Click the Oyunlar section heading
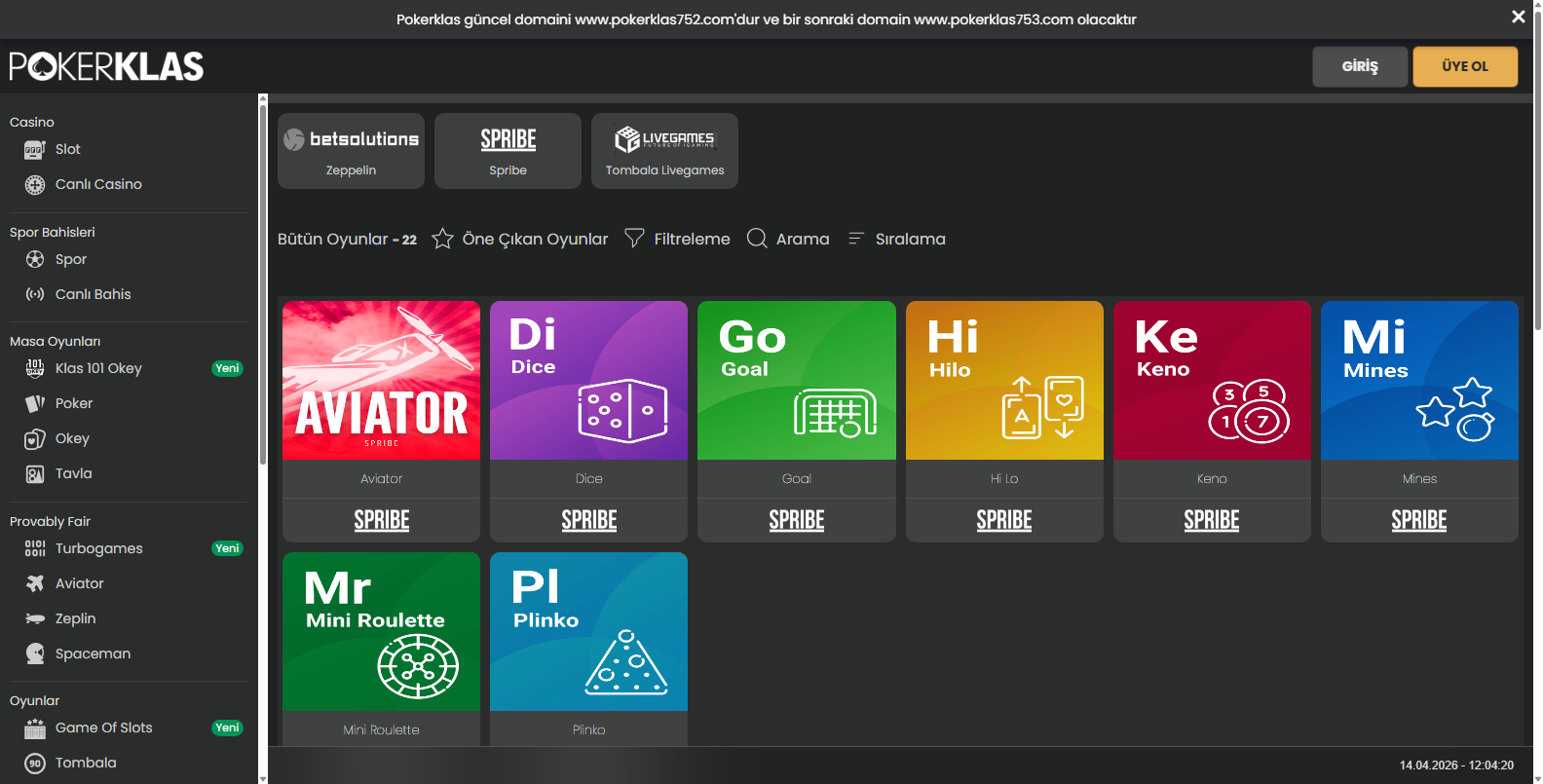This screenshot has width=1543, height=784. pos(35,700)
